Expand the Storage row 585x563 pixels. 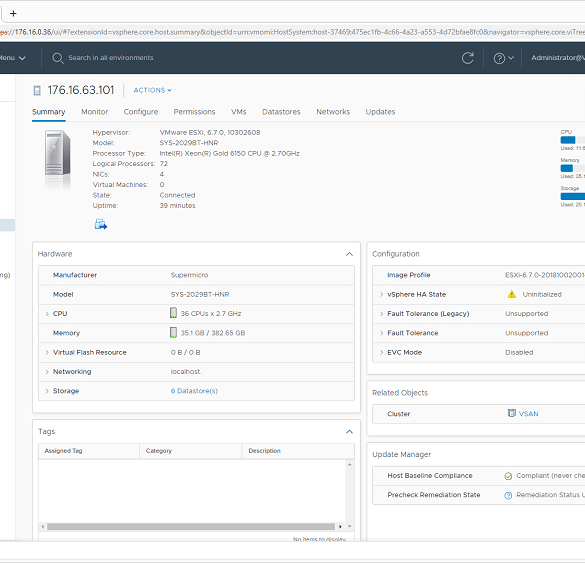click(x=47, y=391)
